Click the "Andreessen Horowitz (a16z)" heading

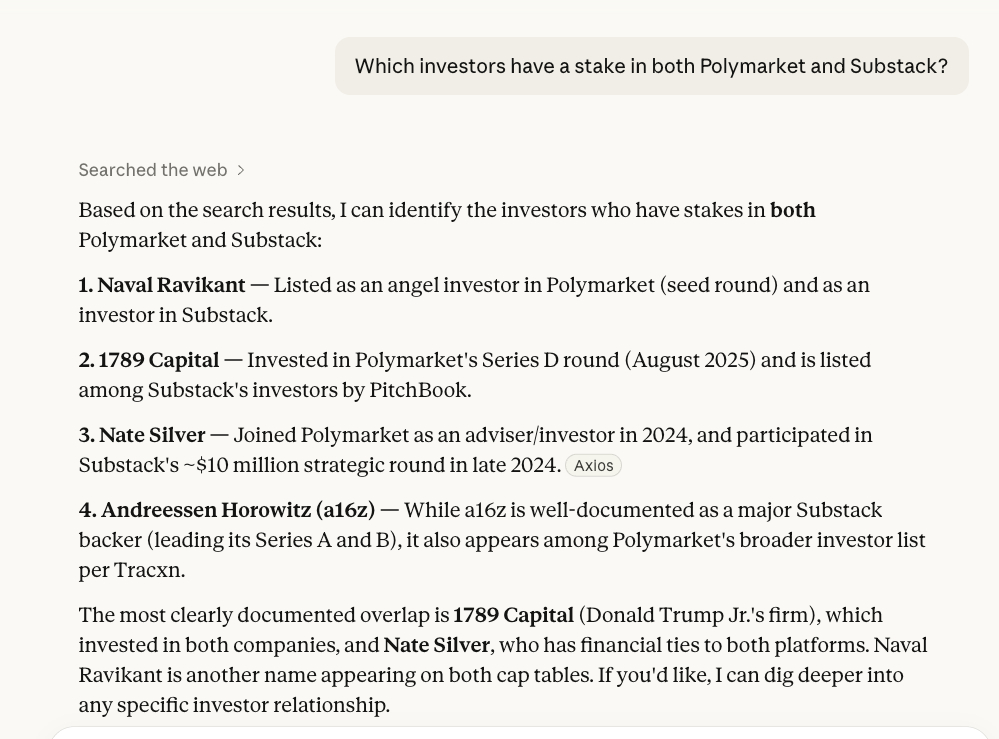[x=238, y=511]
